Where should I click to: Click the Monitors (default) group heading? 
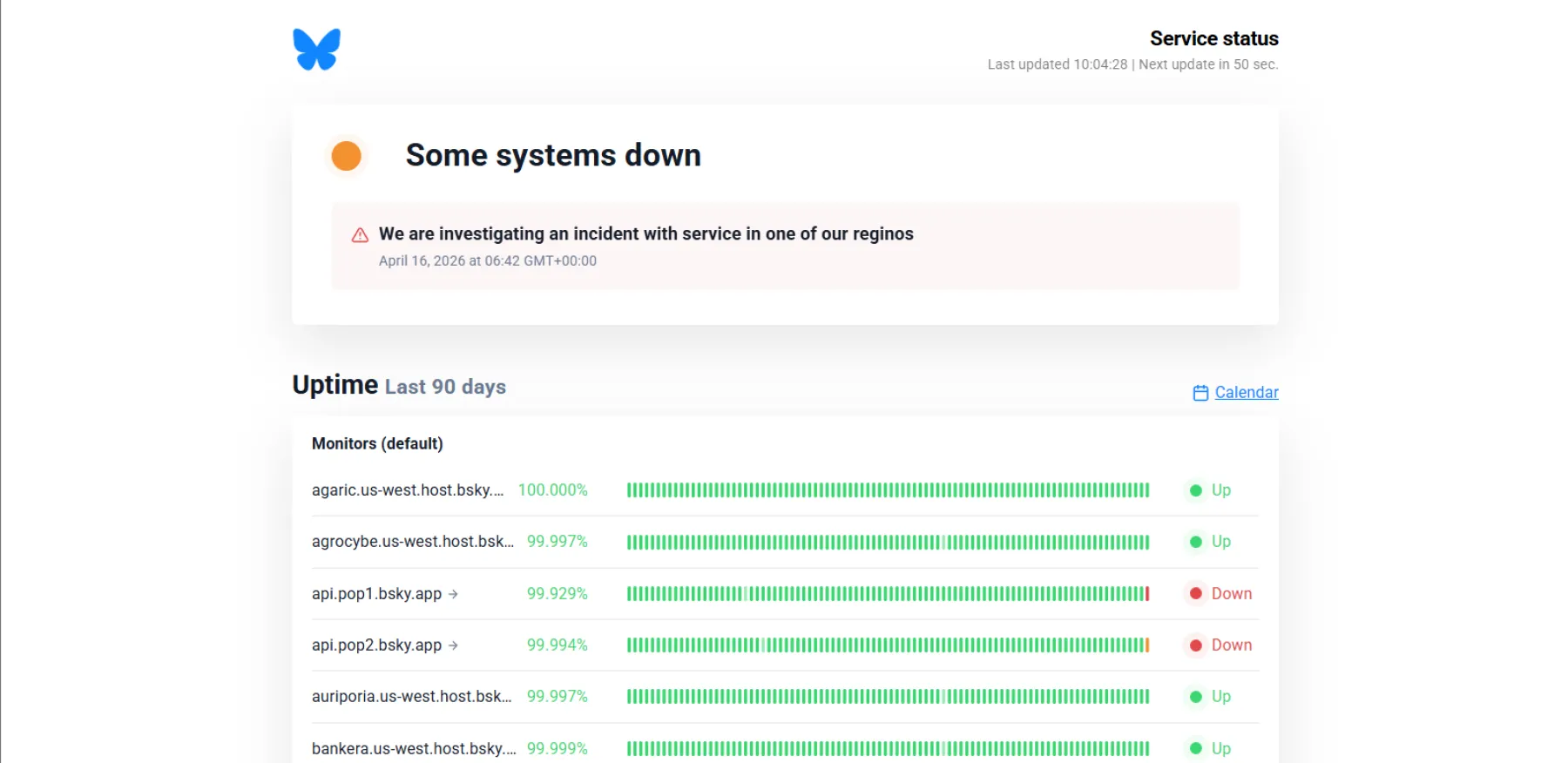click(x=377, y=443)
